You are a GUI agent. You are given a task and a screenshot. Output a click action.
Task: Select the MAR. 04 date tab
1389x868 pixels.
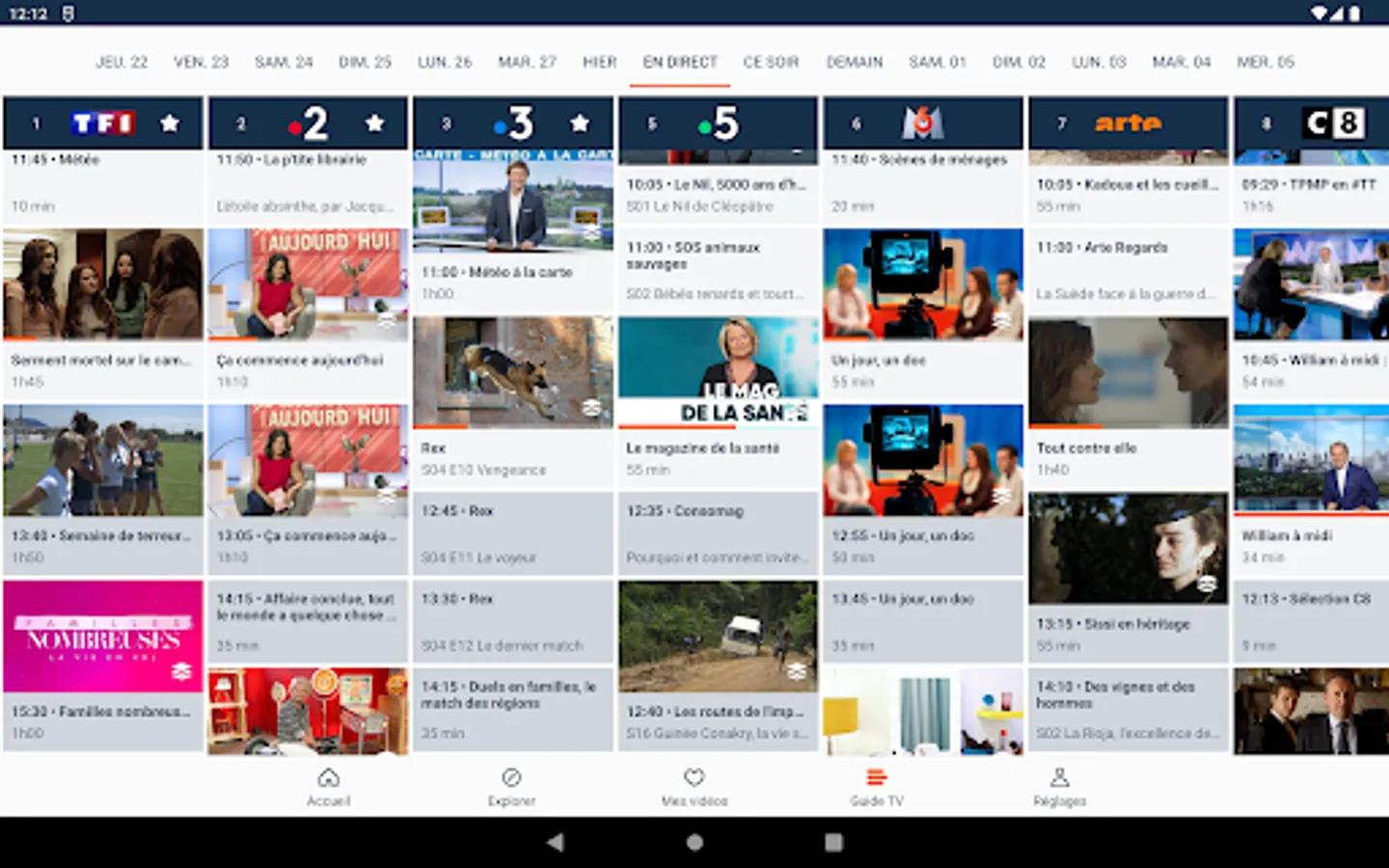[x=1182, y=62]
